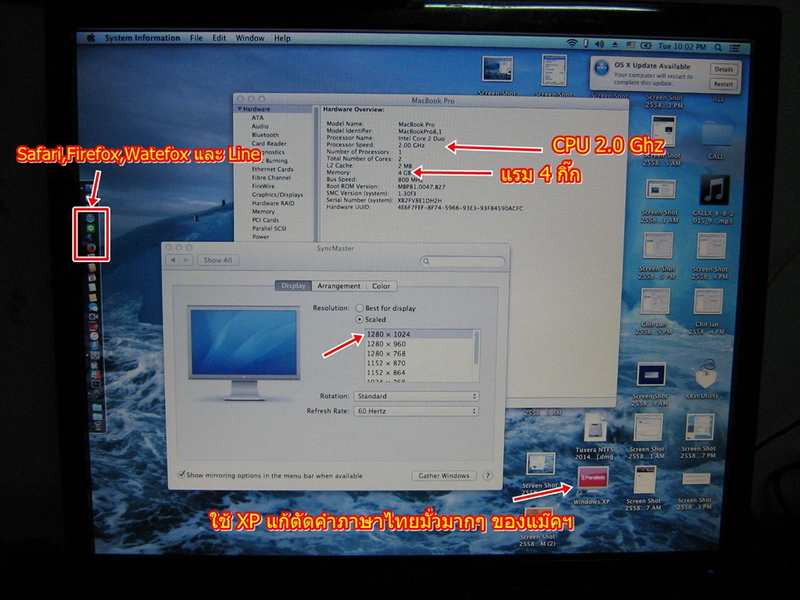Viewport: 800px width, 600px height.
Task: Select Screen Shot 2558...5 AM icon
Action: pyautogui.click(x=663, y=132)
